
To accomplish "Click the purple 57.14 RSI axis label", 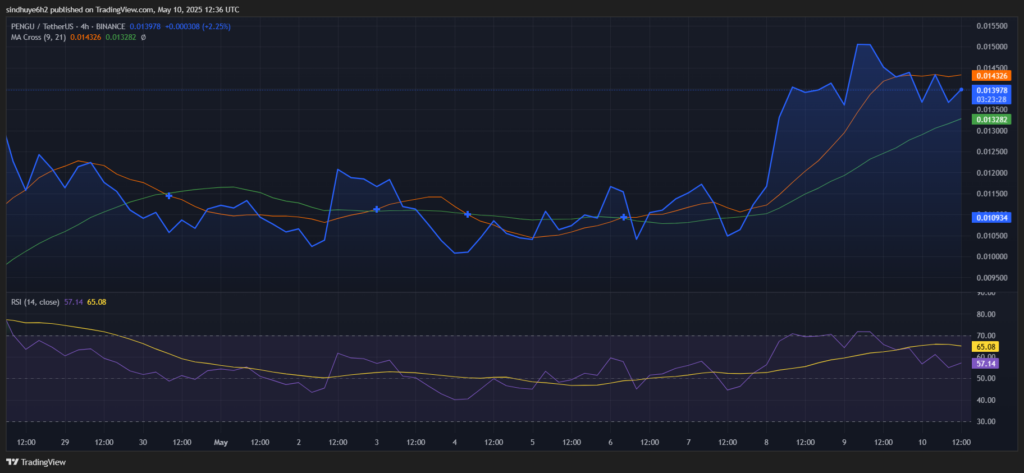I will pos(985,364).
